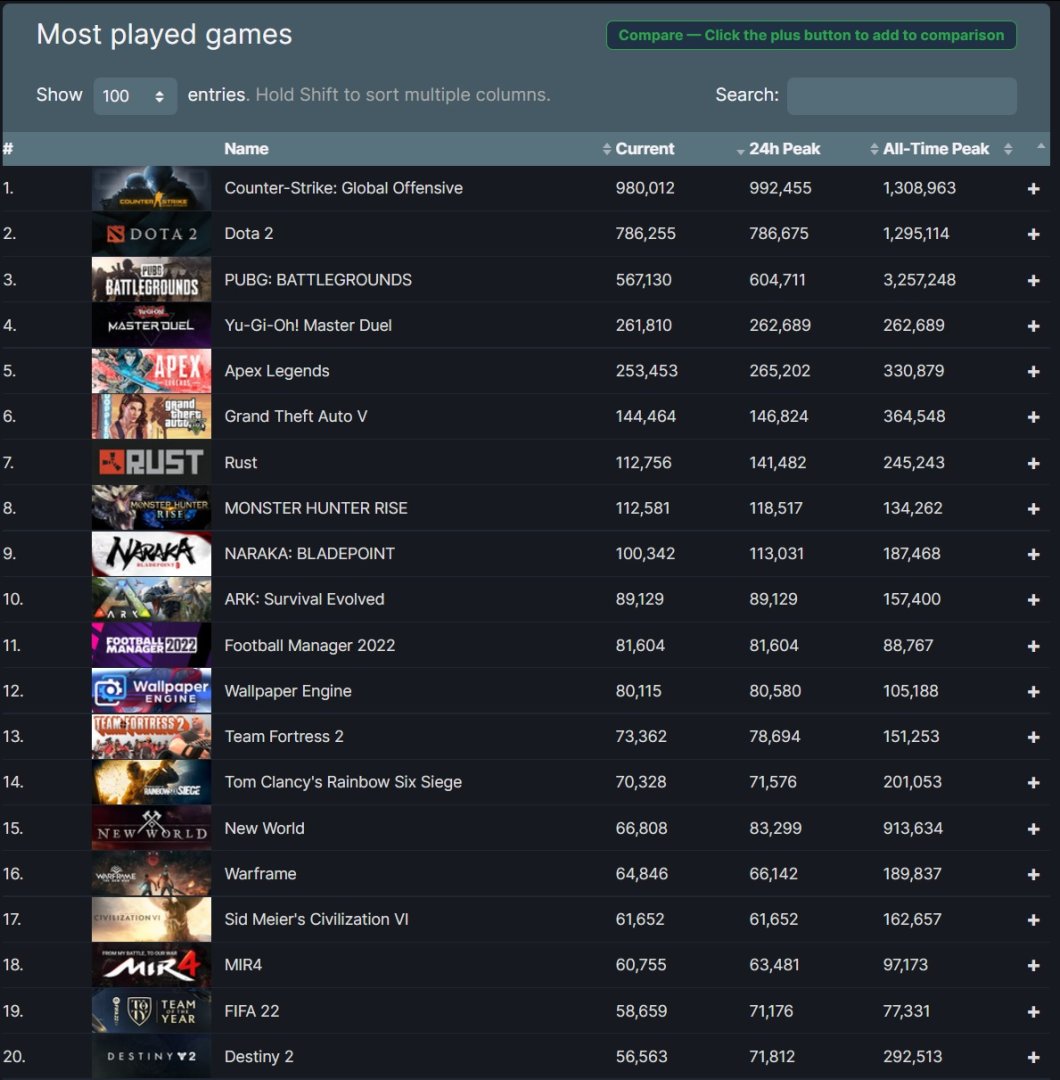Focus the Search input field
Viewport: 1060px width, 1080px height.
(901, 96)
